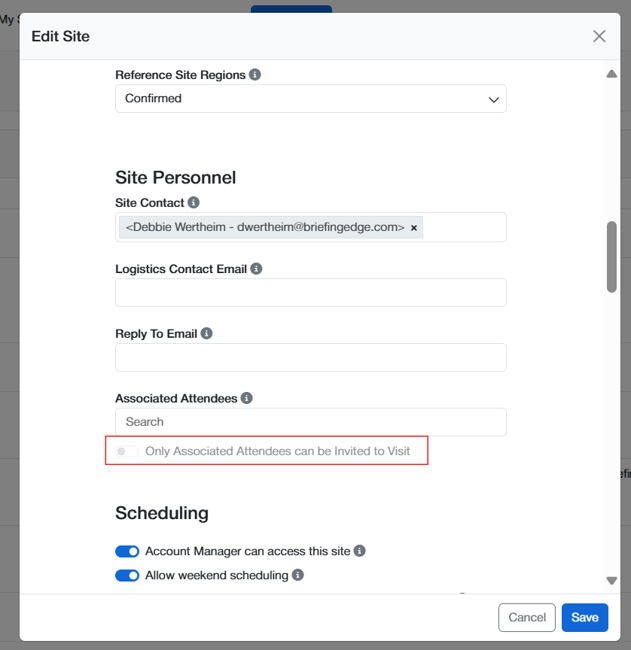Click the dialog vertical scrollbar thumb

click(x=611, y=256)
